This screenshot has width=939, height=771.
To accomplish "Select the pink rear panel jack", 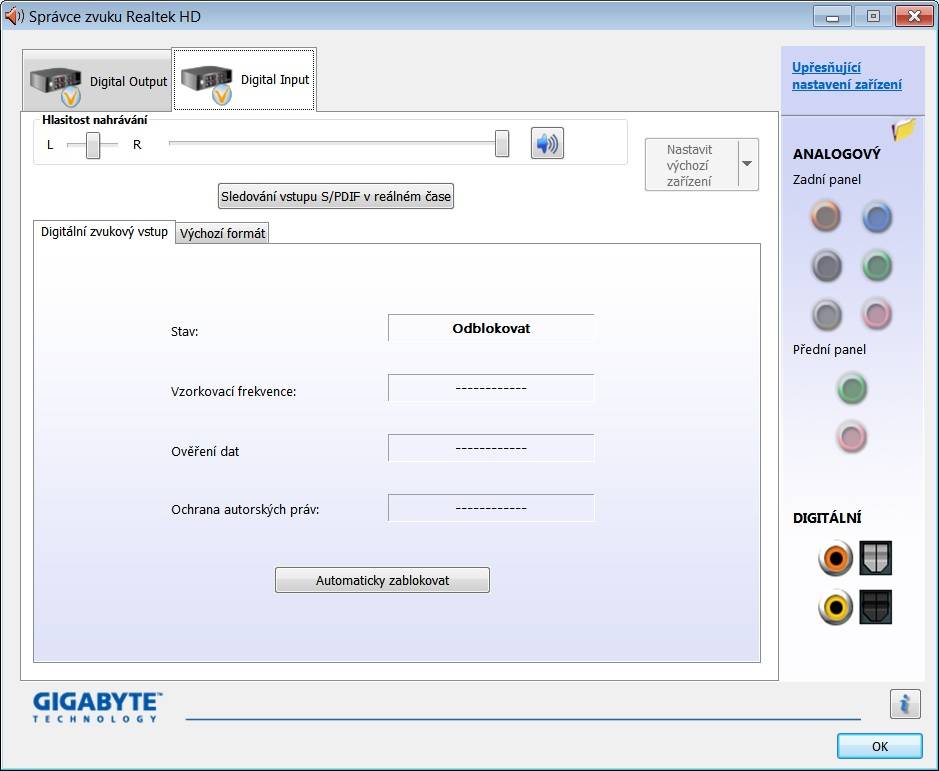I will [x=877, y=314].
